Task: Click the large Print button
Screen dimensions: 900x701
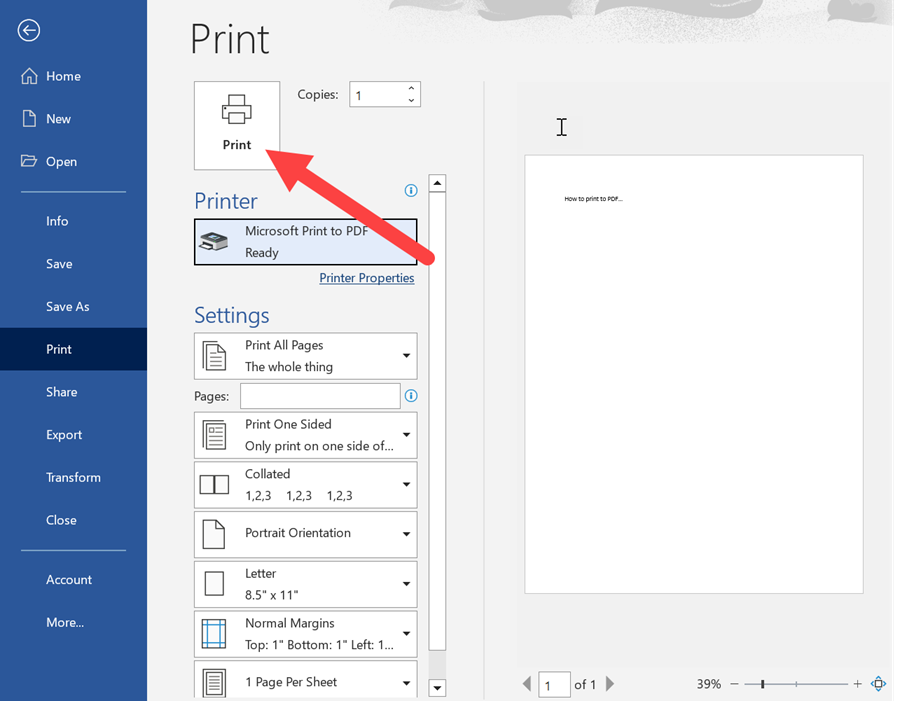Action: pos(237,125)
